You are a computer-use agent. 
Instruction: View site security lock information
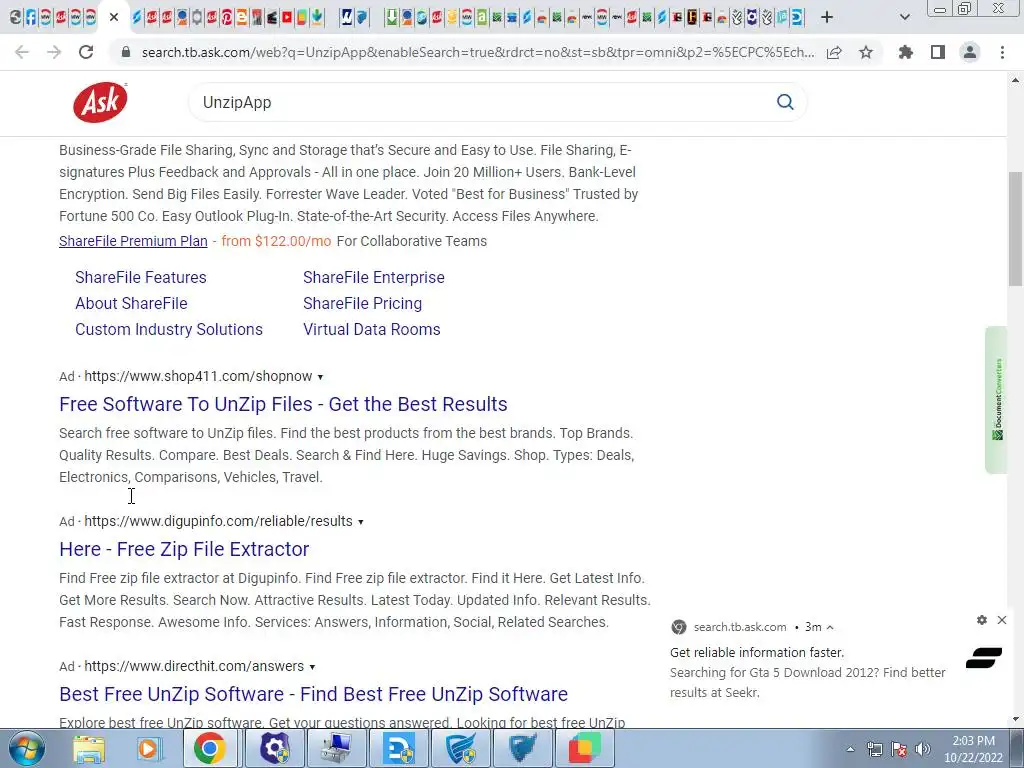point(127,52)
